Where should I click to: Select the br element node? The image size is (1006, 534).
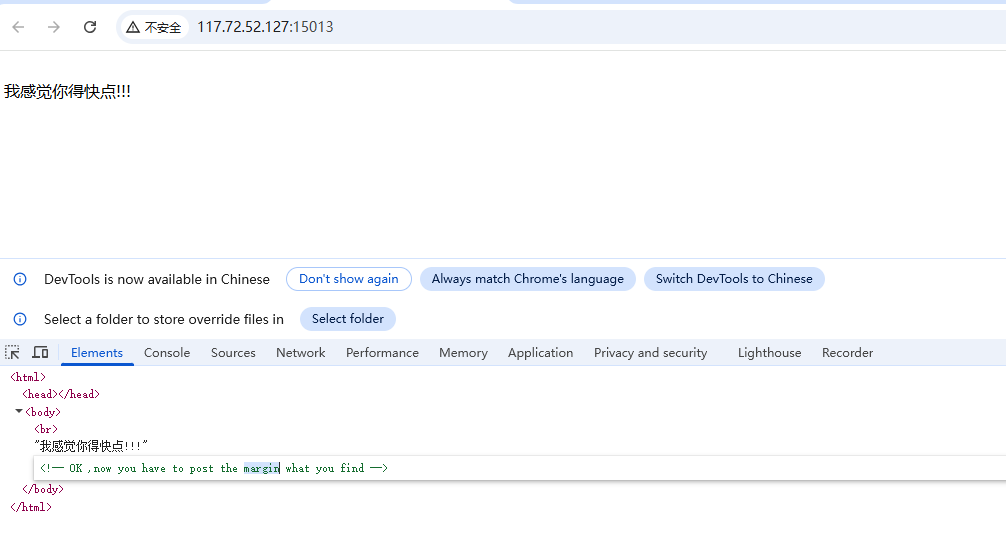[x=46, y=429]
